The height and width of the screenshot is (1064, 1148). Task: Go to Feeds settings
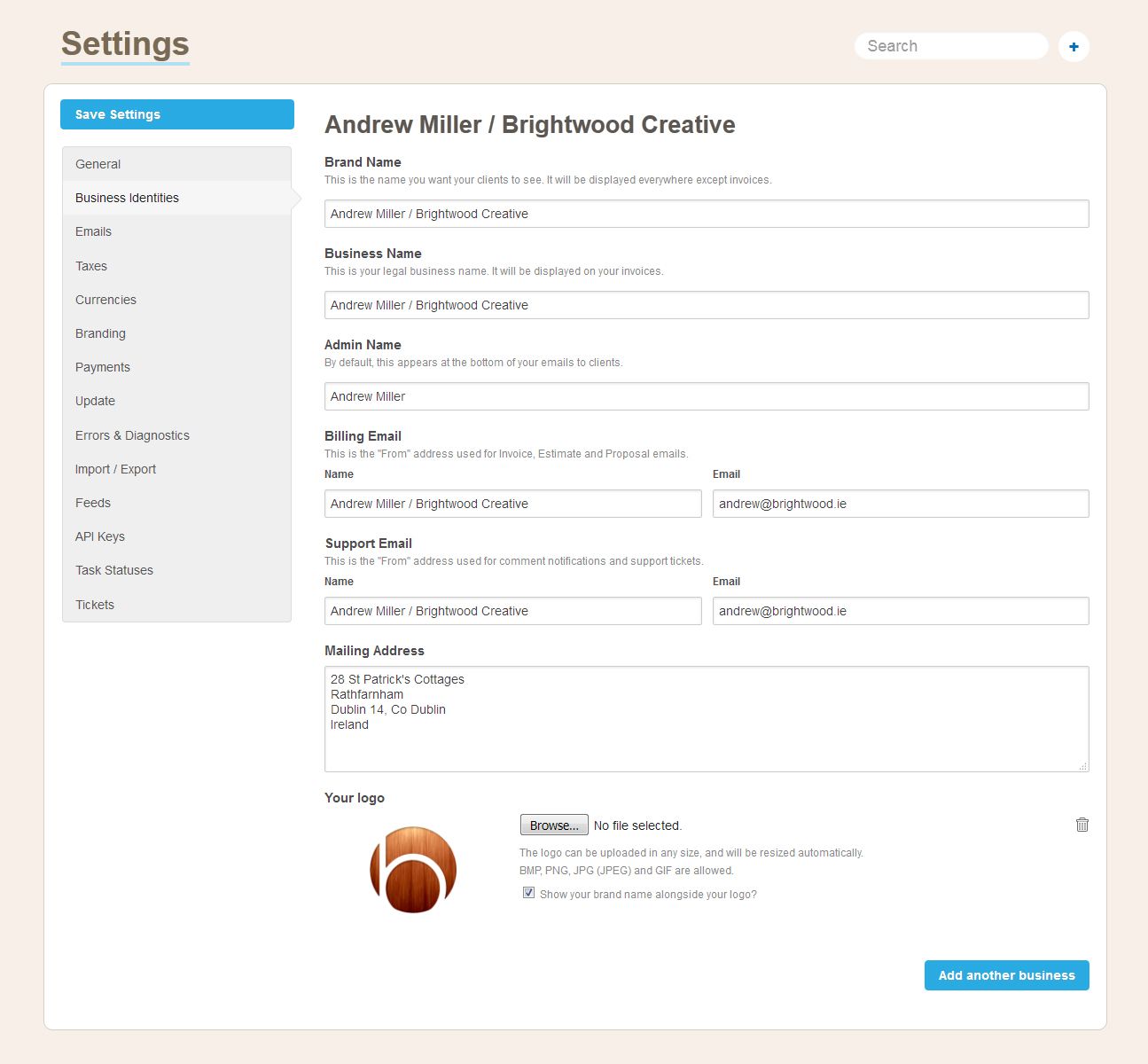pos(176,503)
